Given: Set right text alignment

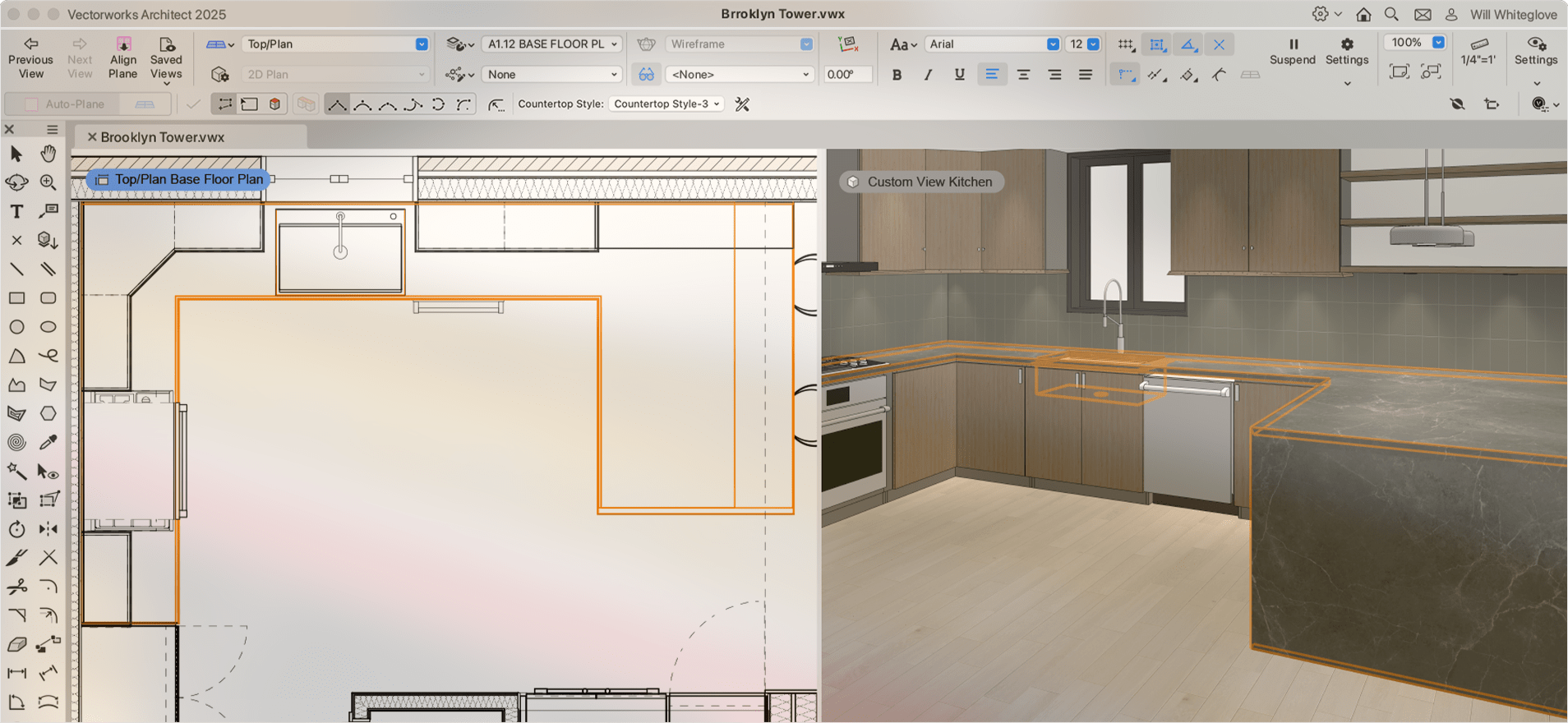Looking at the screenshot, I should click(x=1054, y=75).
